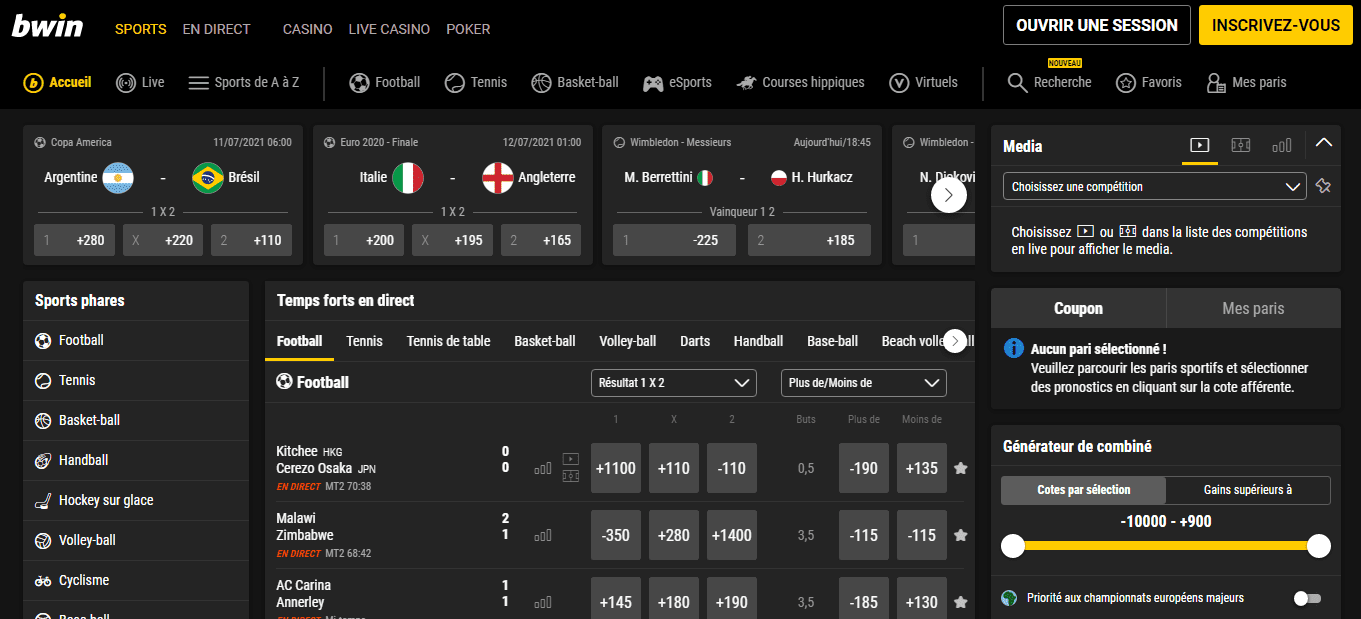Show next featured event cards
Screen dimensions: 1361x619
[x=949, y=194]
